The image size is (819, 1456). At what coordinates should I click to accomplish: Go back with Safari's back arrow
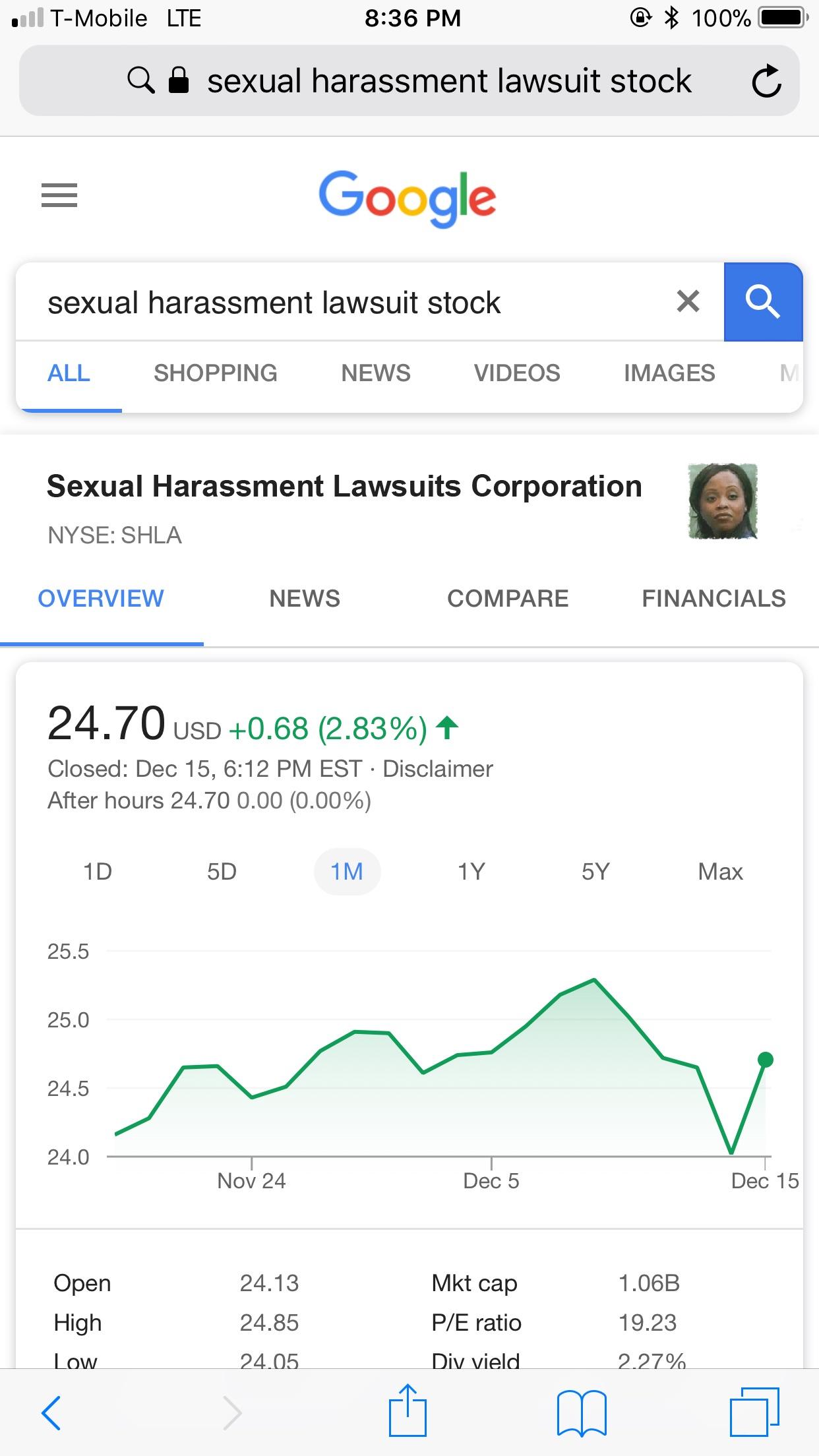[51, 1413]
